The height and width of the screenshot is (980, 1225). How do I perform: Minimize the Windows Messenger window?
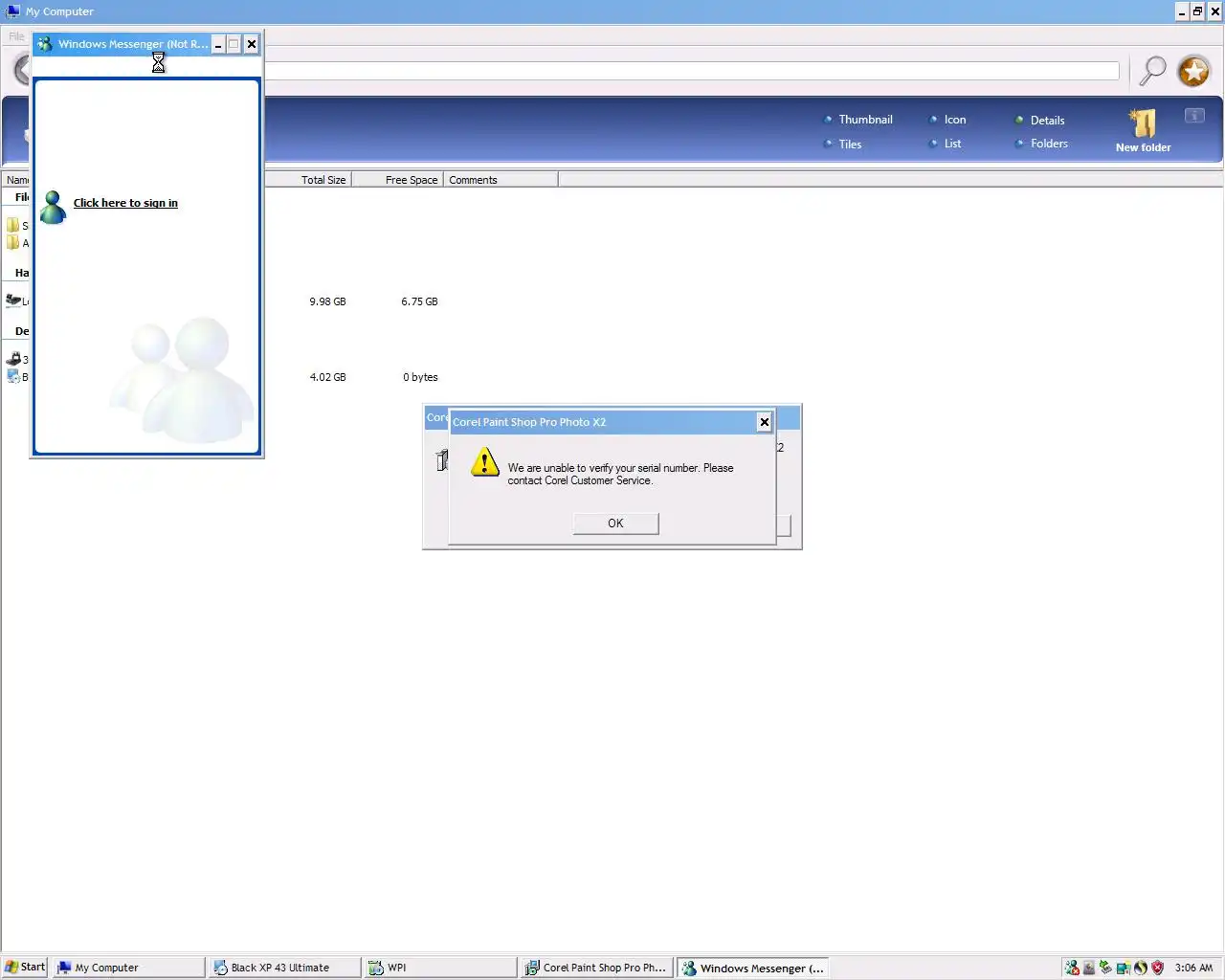click(217, 44)
